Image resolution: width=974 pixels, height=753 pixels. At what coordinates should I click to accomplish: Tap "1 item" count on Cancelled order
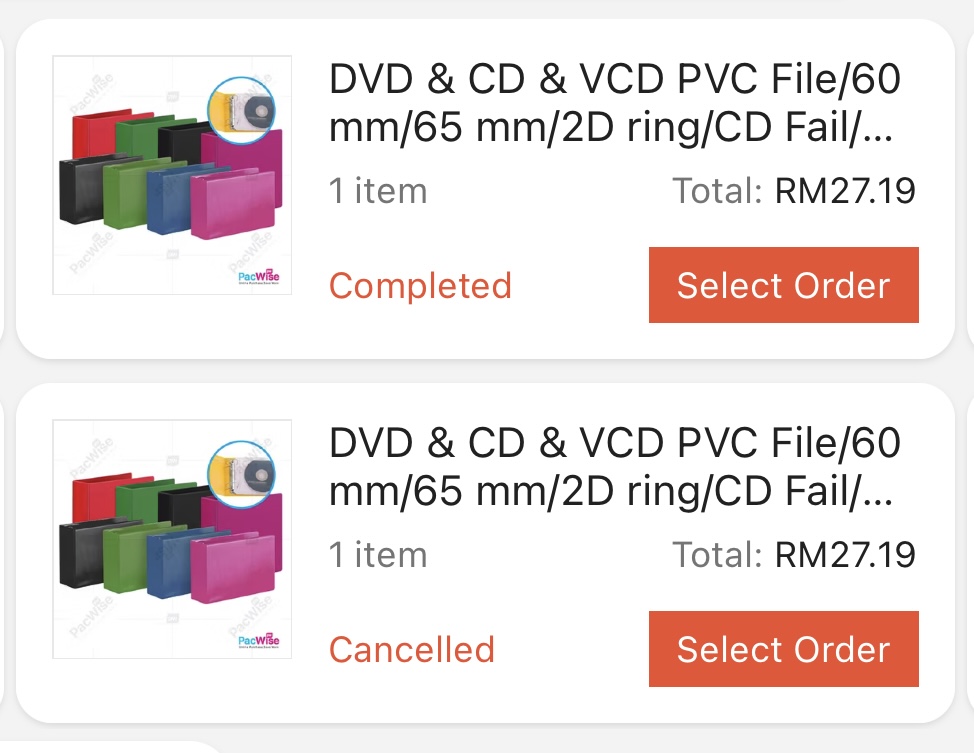point(378,555)
